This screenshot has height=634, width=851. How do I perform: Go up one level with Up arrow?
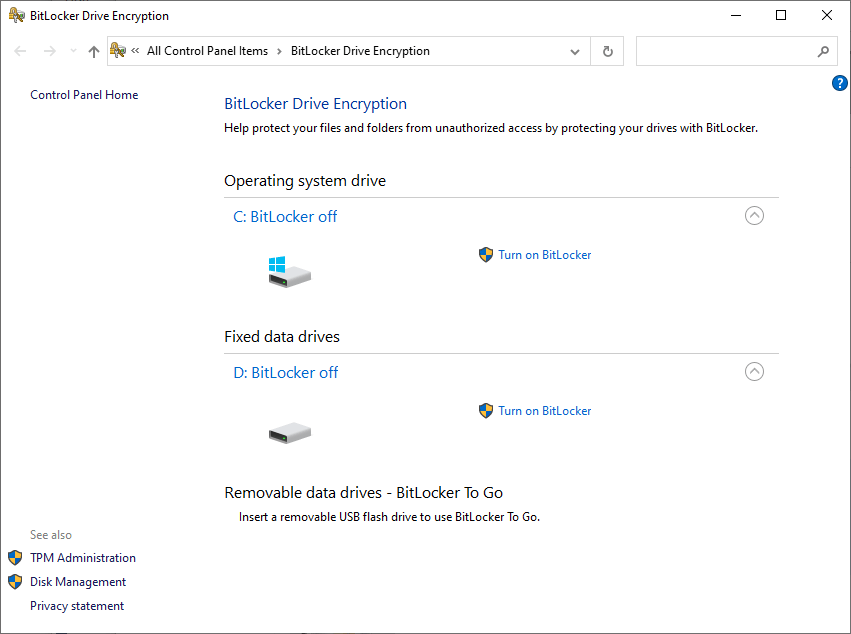[x=94, y=51]
